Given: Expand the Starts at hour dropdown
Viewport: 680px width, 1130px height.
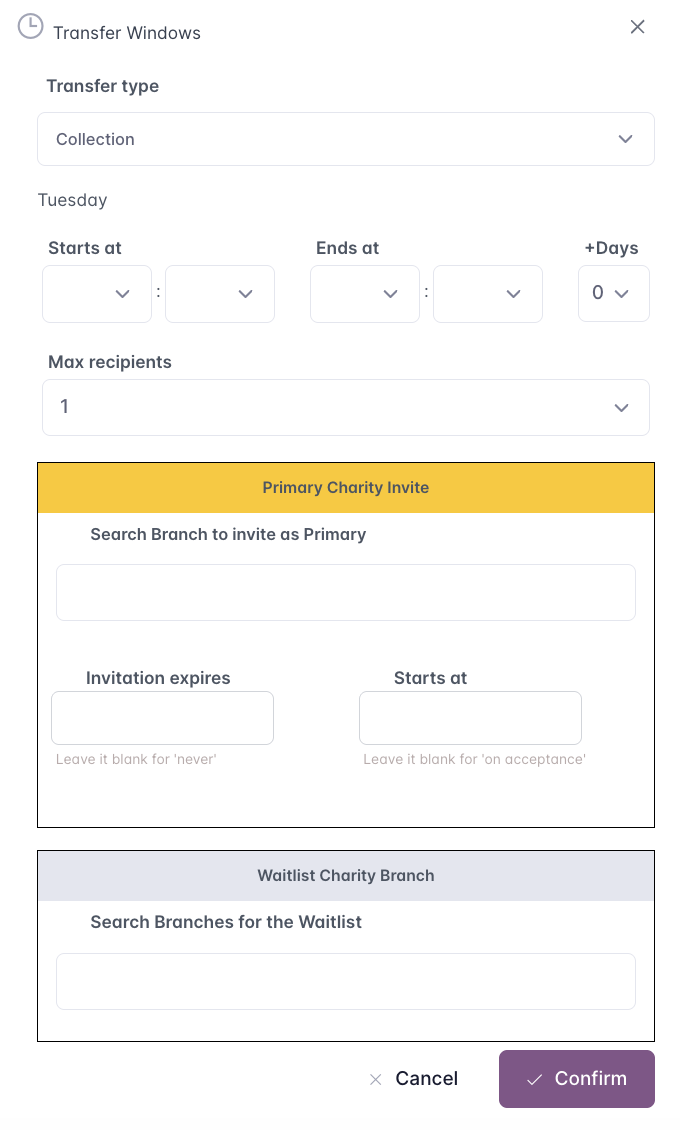Looking at the screenshot, I should point(97,294).
